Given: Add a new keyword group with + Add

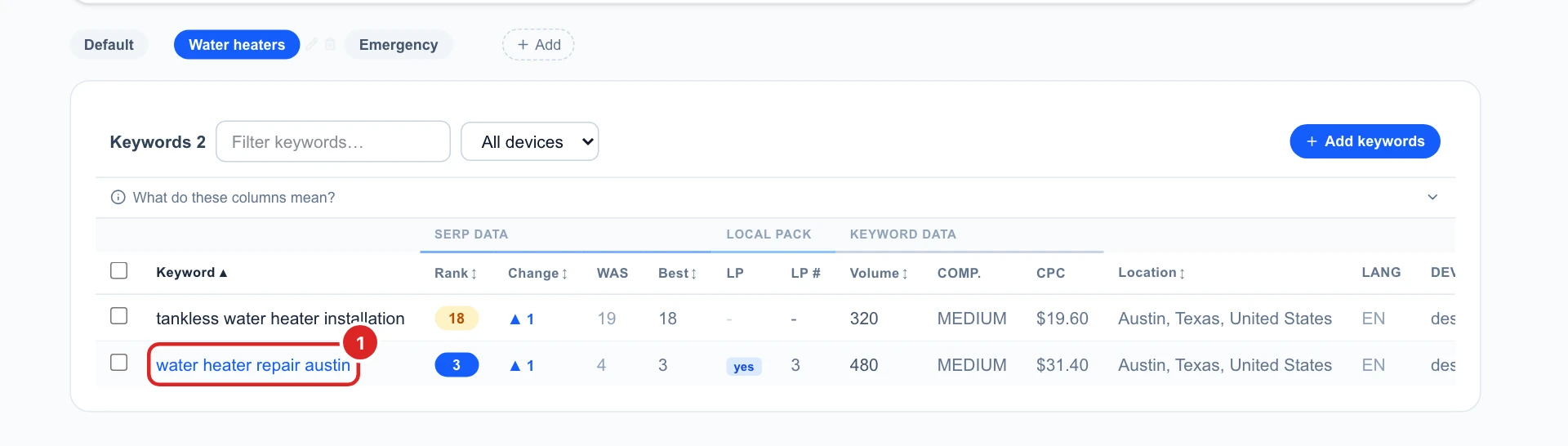Looking at the screenshot, I should (x=538, y=44).
